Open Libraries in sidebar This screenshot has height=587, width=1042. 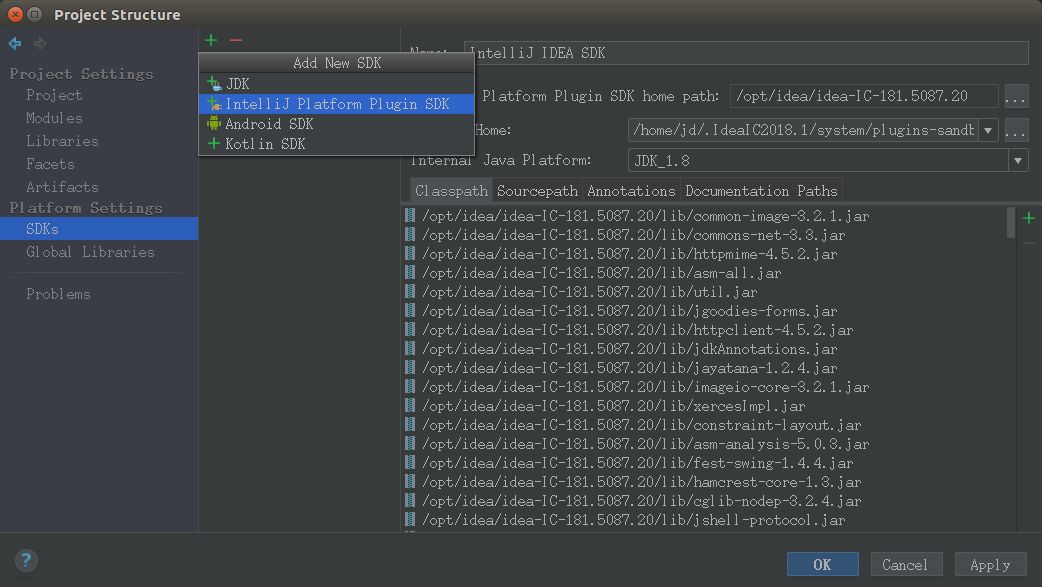point(62,141)
